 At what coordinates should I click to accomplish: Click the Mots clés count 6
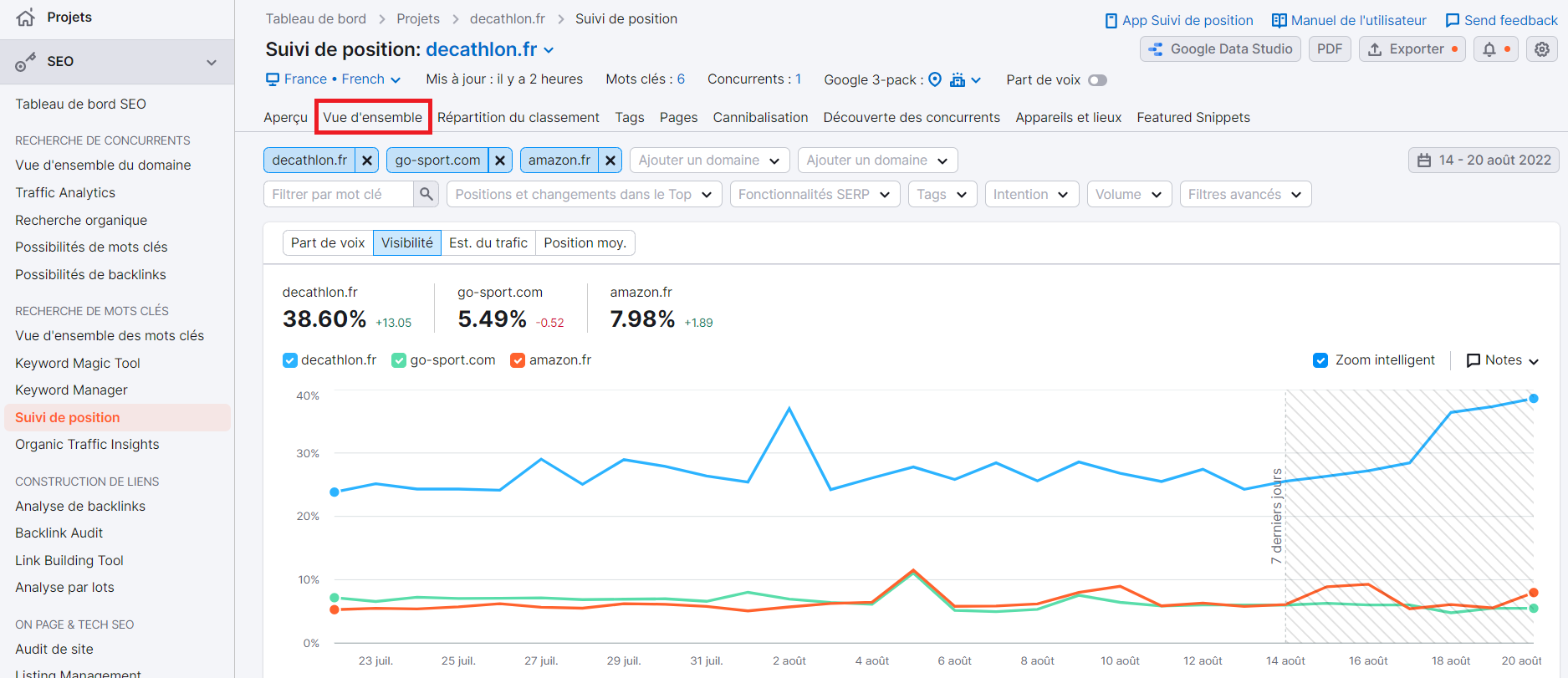pos(681,79)
